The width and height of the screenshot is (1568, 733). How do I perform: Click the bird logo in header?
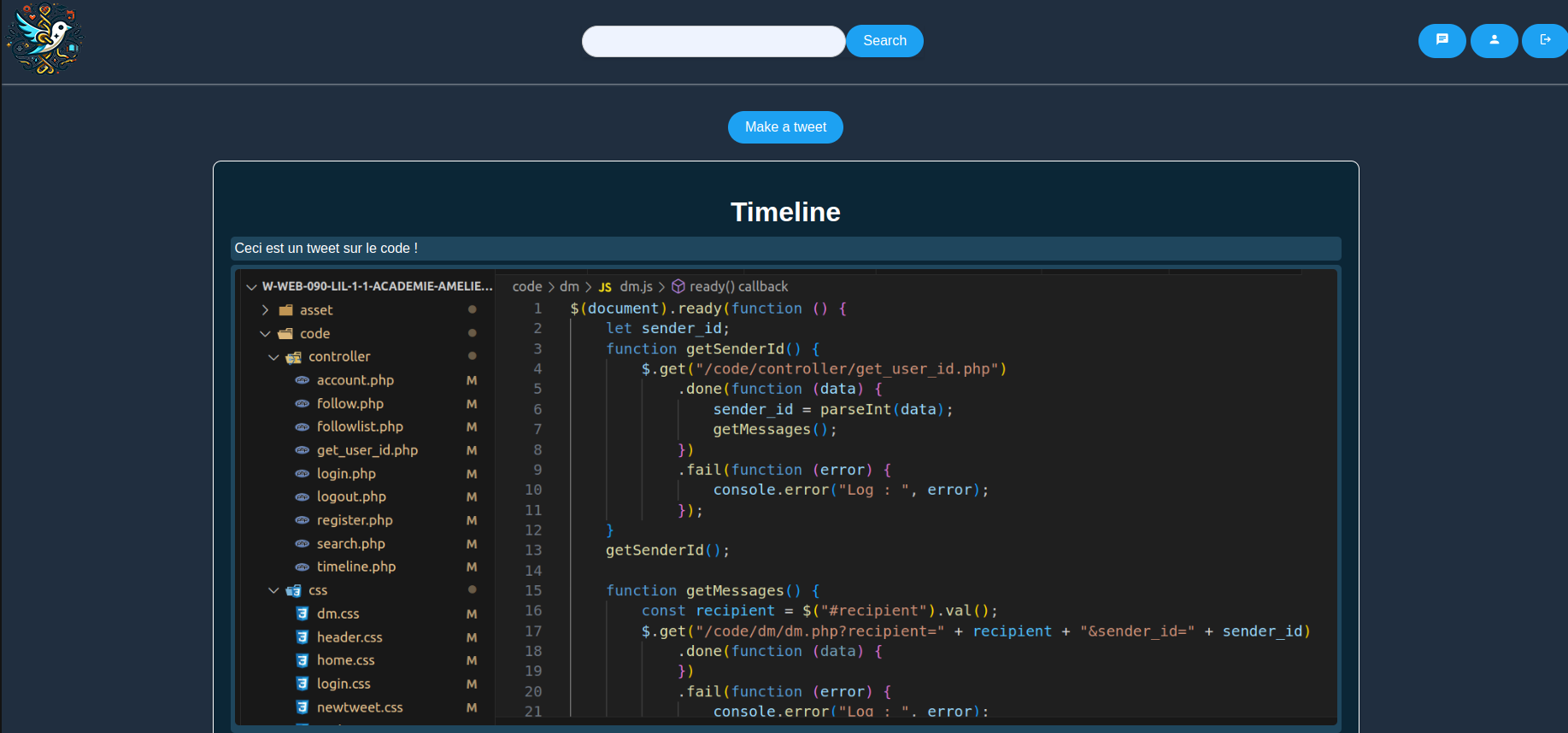coord(44,38)
